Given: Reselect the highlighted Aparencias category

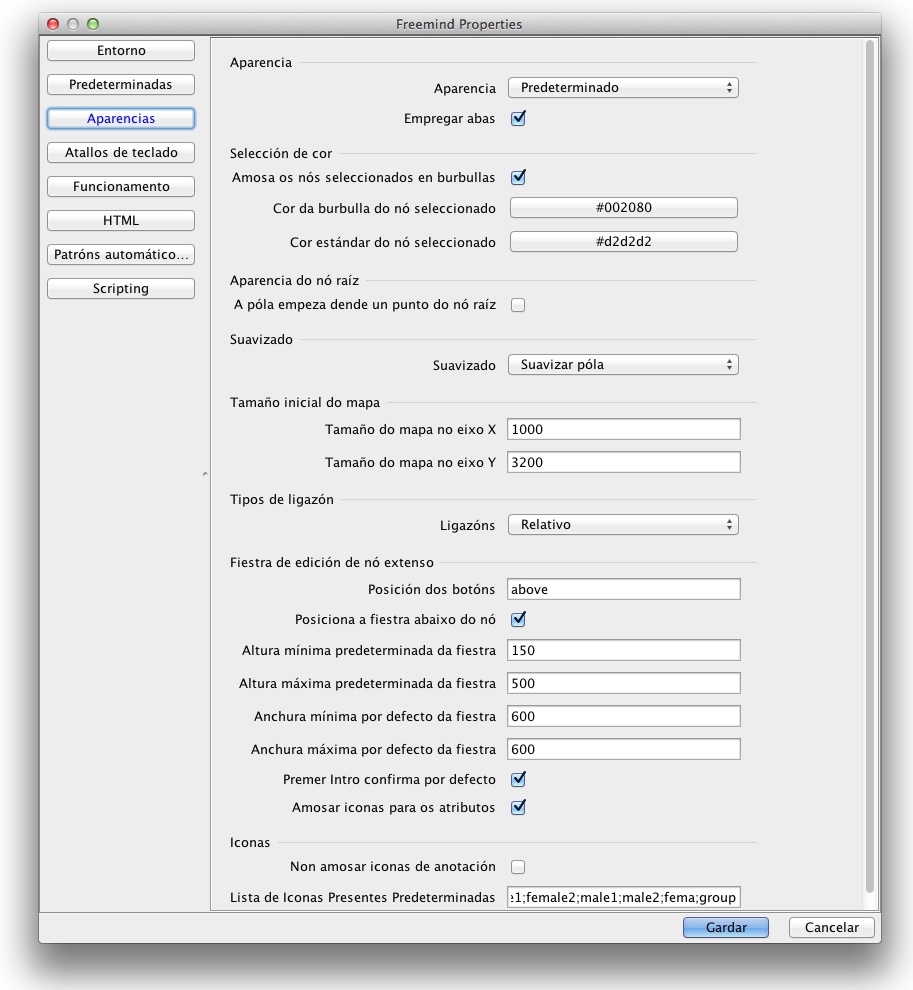Looking at the screenshot, I should [x=120, y=118].
